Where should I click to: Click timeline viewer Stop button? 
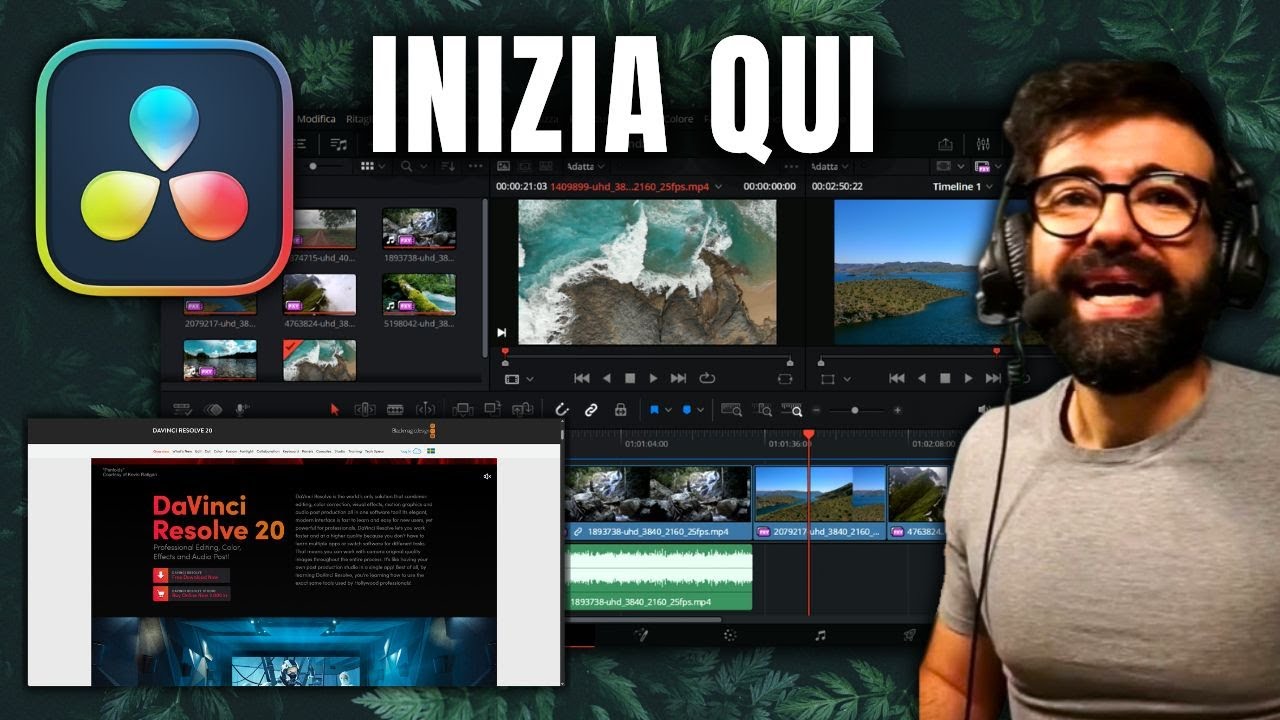(945, 378)
